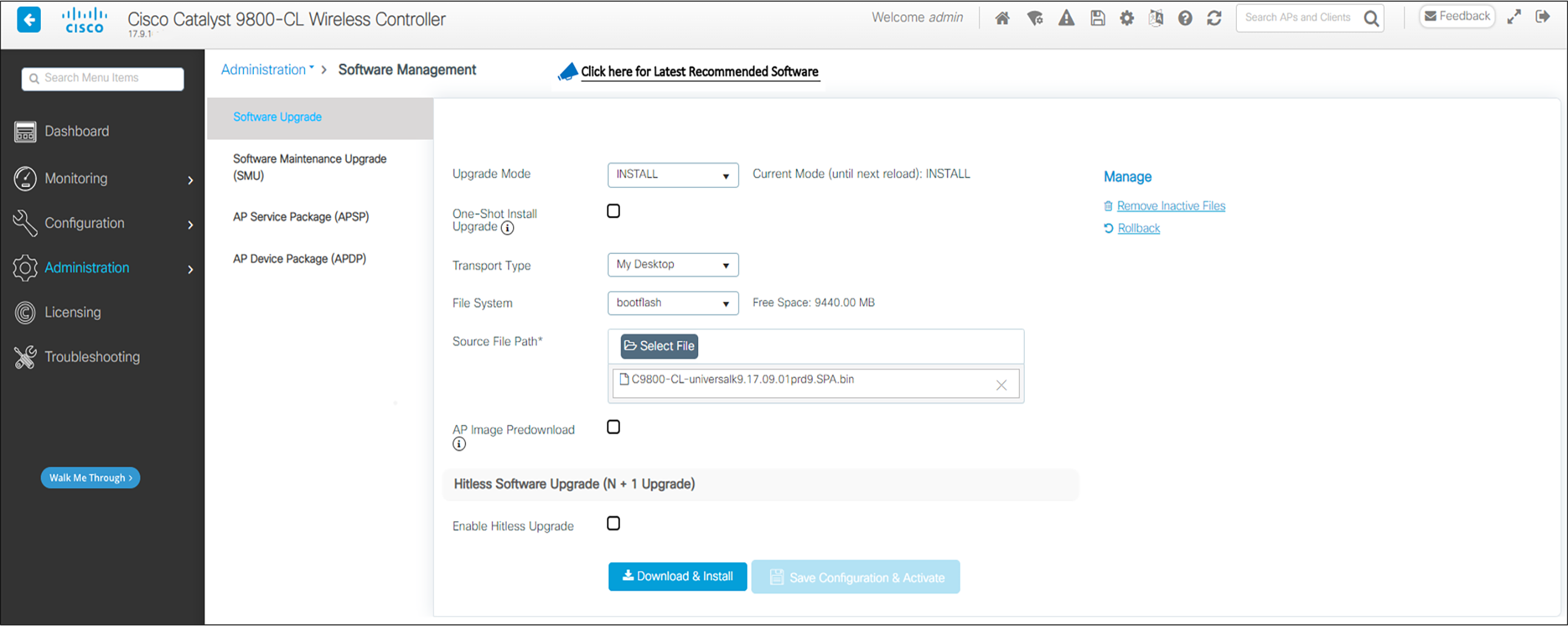This screenshot has width=1568, height=626.
Task: Expand the Administration submenu chevron
Action: pos(190,269)
